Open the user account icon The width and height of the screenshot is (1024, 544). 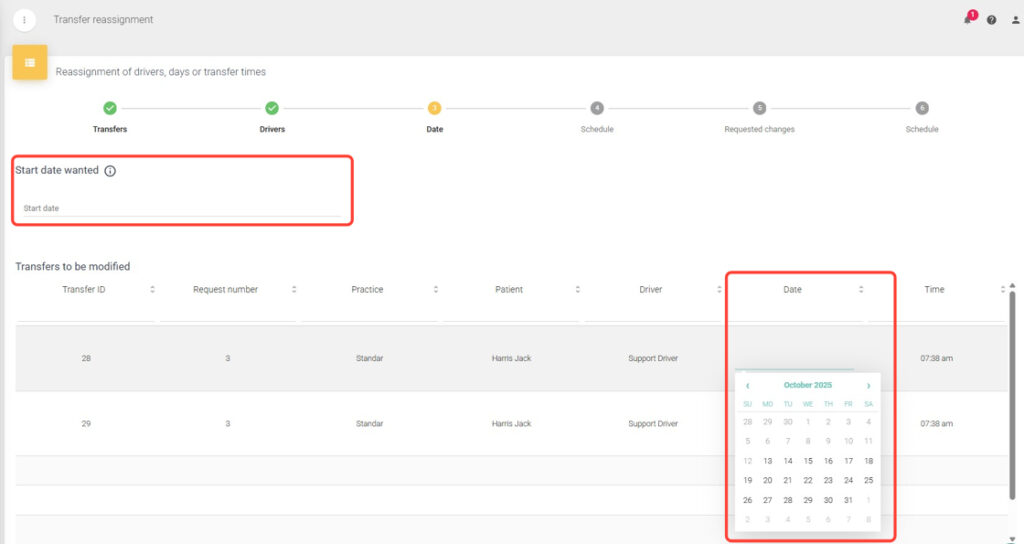point(1015,20)
